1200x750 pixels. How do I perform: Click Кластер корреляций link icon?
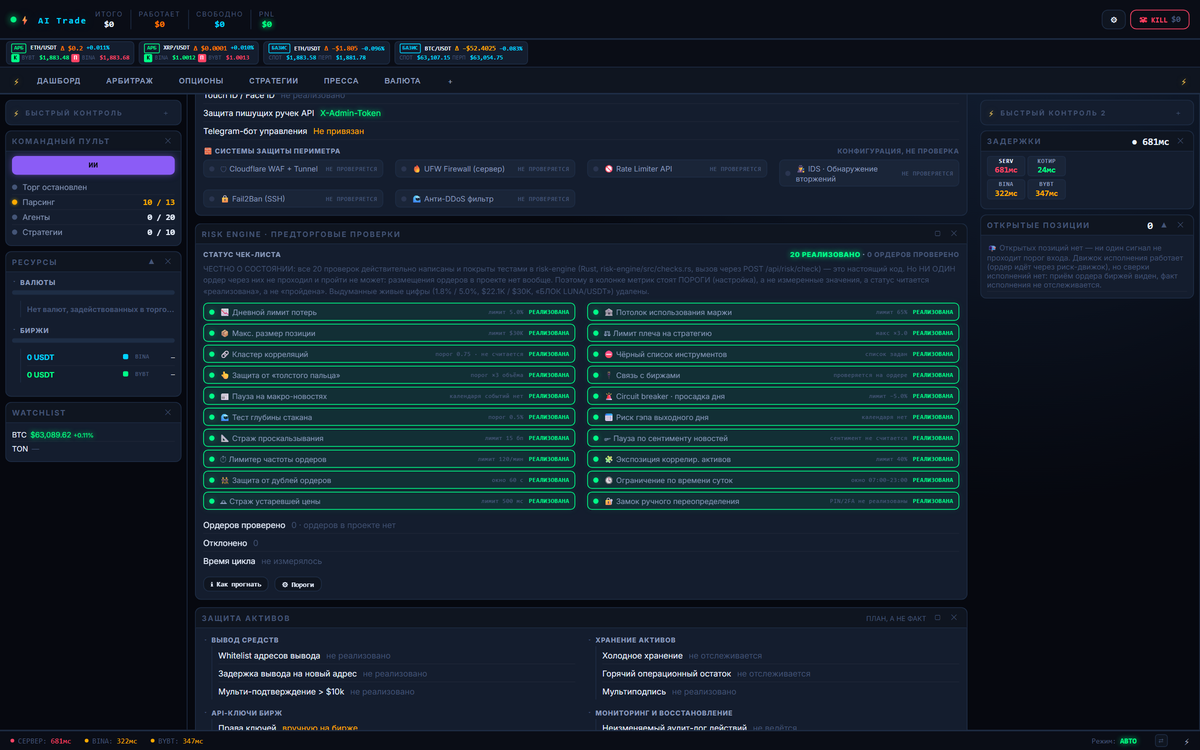225,354
